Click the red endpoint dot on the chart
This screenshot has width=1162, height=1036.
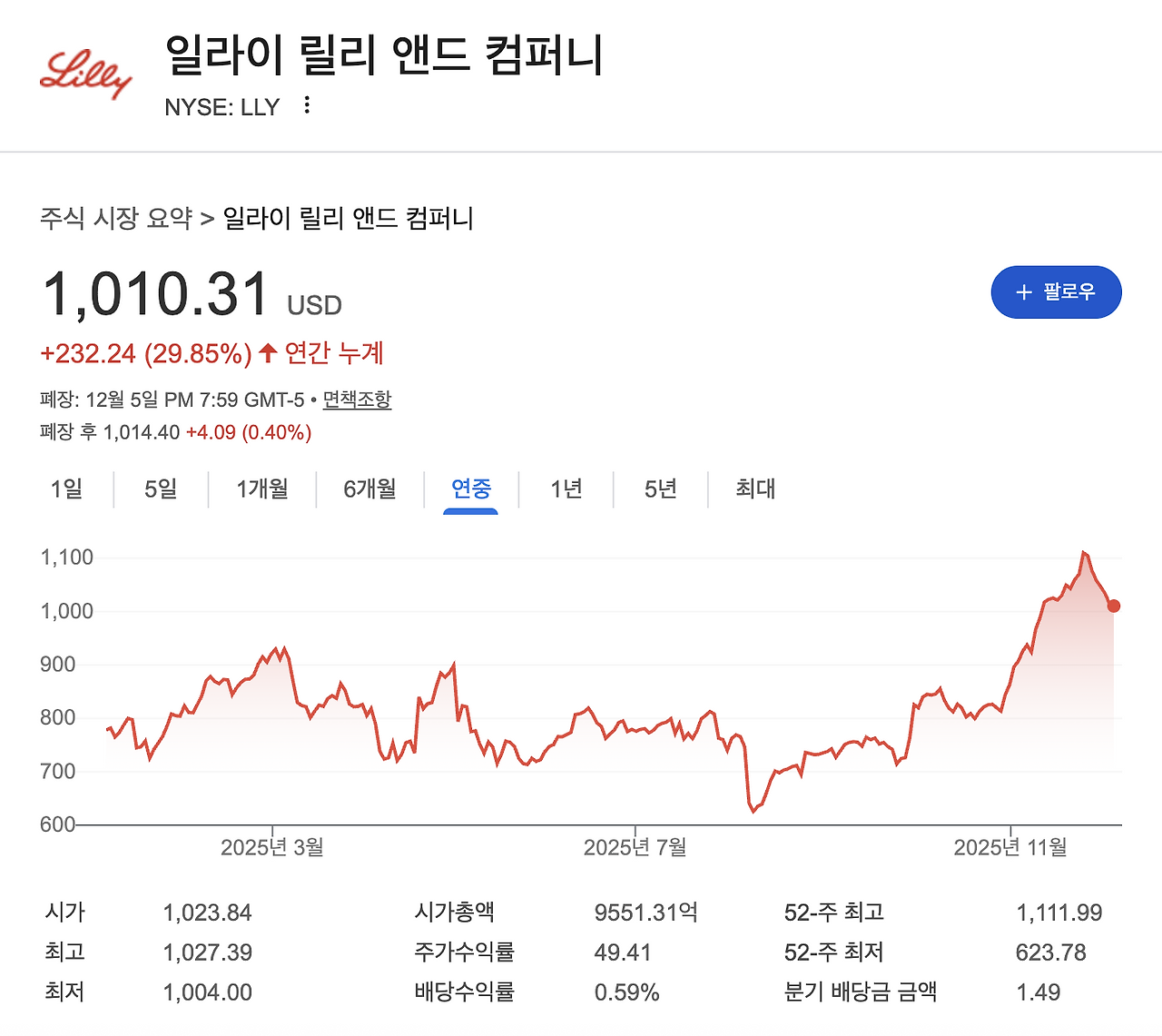pyautogui.click(x=1113, y=605)
